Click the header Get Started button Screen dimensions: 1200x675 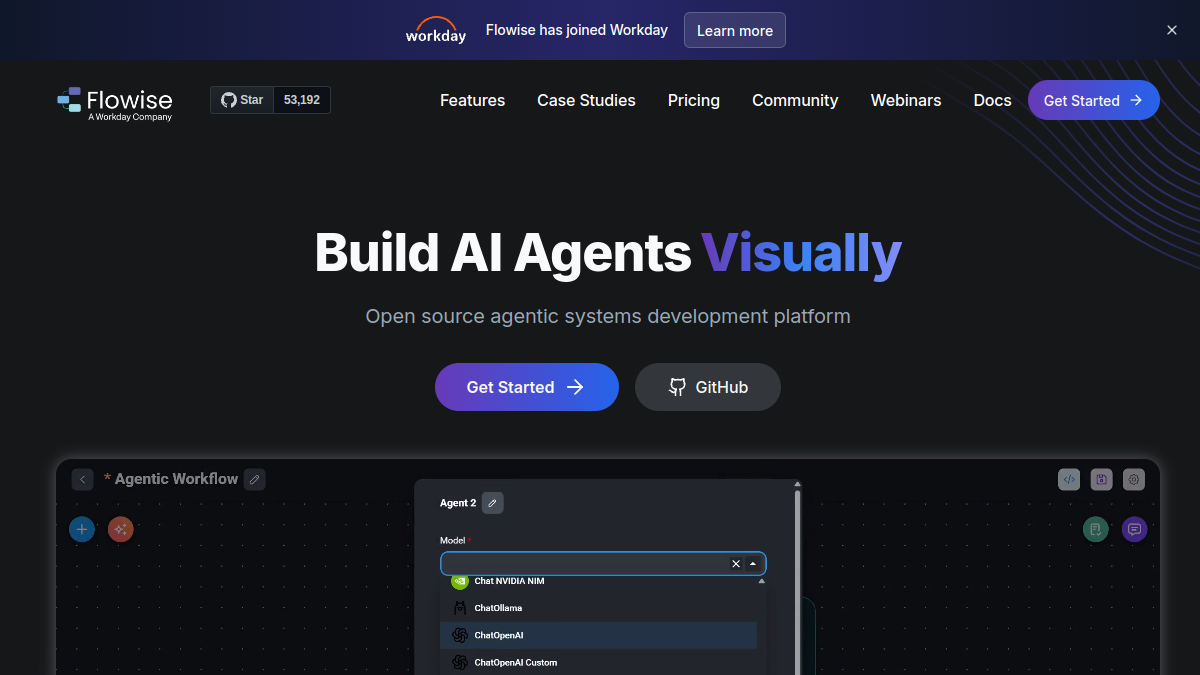1094,100
